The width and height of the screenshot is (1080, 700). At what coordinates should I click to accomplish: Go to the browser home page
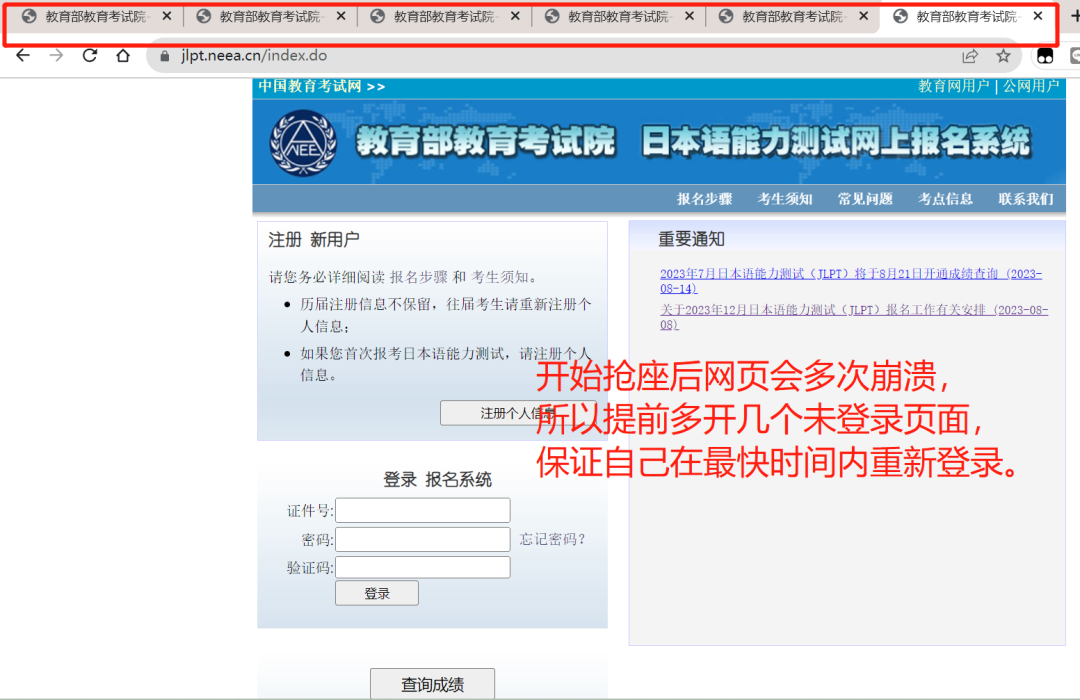[x=123, y=56]
